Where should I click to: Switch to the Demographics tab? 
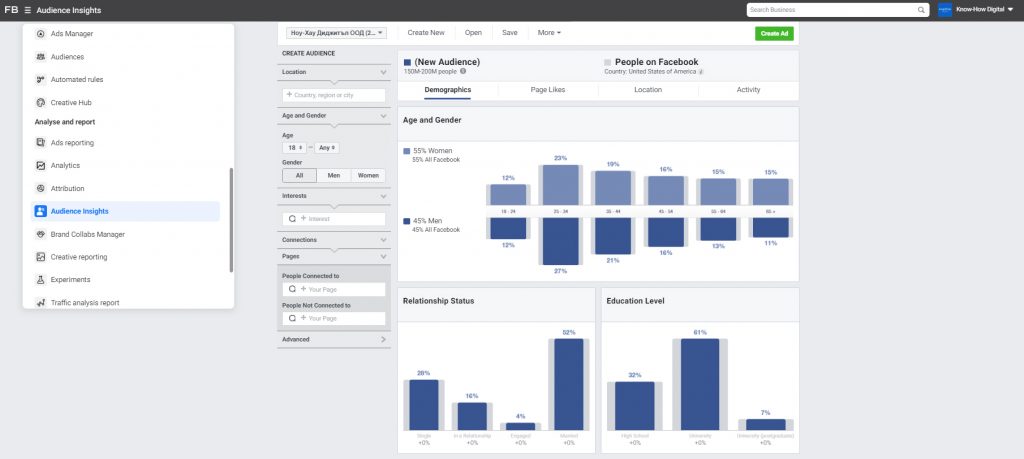pyautogui.click(x=447, y=90)
